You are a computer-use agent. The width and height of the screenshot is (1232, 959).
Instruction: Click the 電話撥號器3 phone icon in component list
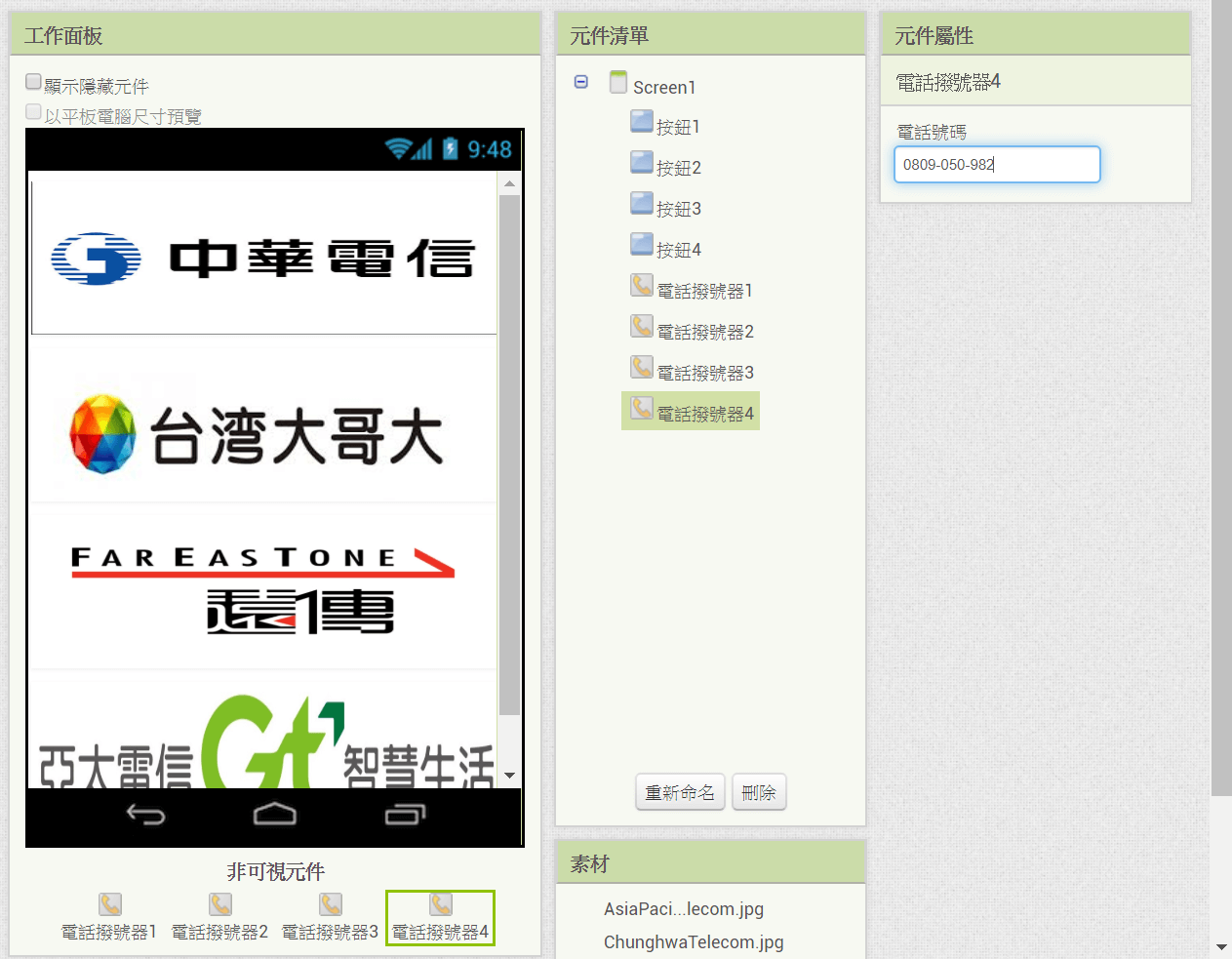point(642,367)
